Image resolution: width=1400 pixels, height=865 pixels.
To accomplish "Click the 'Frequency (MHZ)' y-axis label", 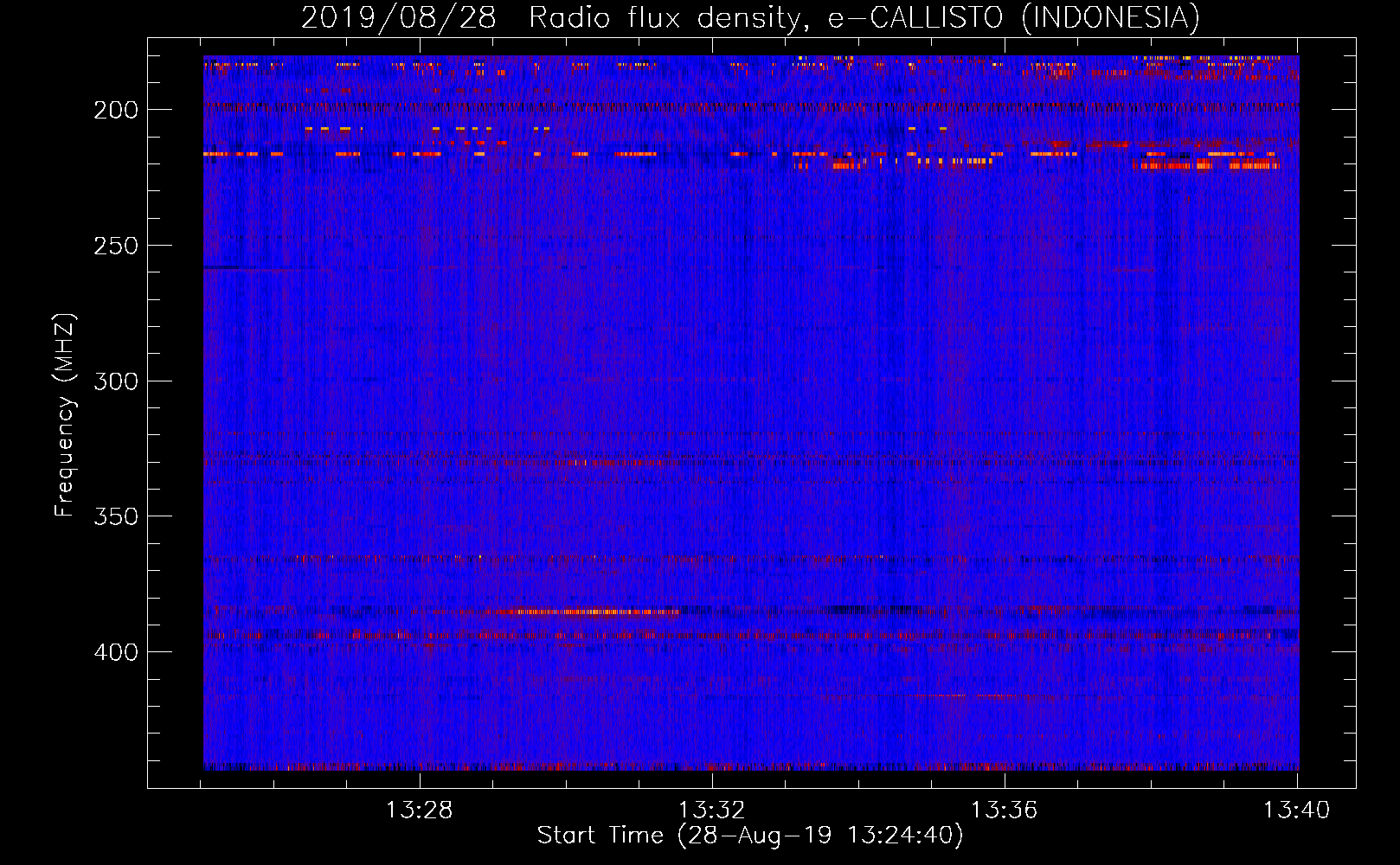I will coord(65,415).
